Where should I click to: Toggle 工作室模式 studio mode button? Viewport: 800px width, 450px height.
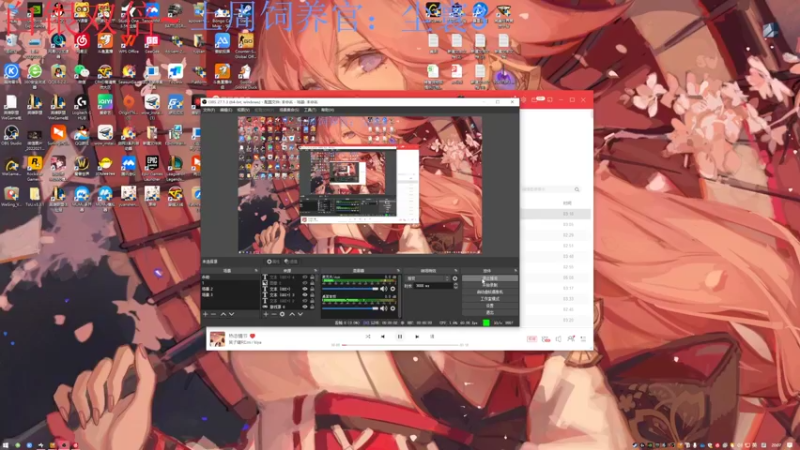tap(490, 298)
